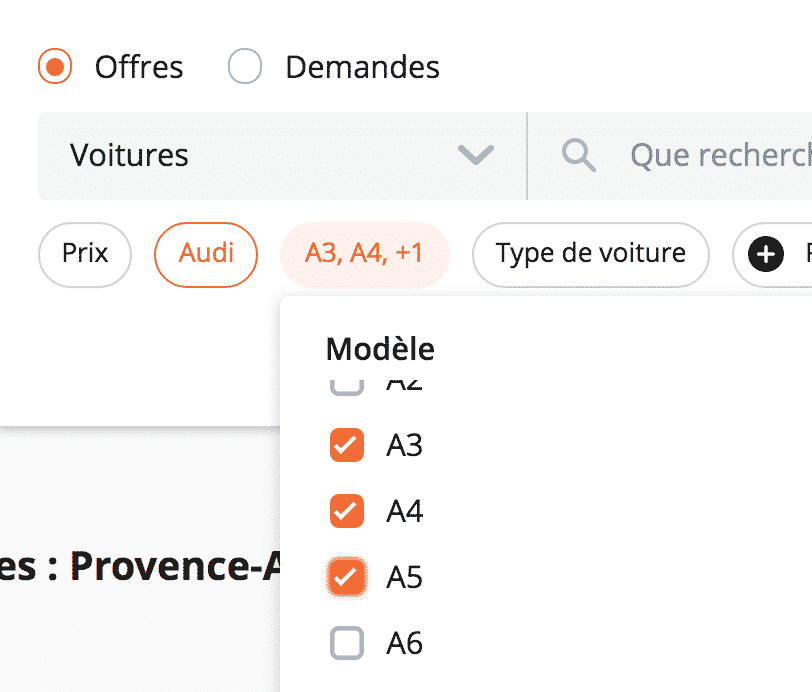Viewport: 812px width, 692px height.
Task: Click the Audi brand filter chip
Action: [206, 255]
